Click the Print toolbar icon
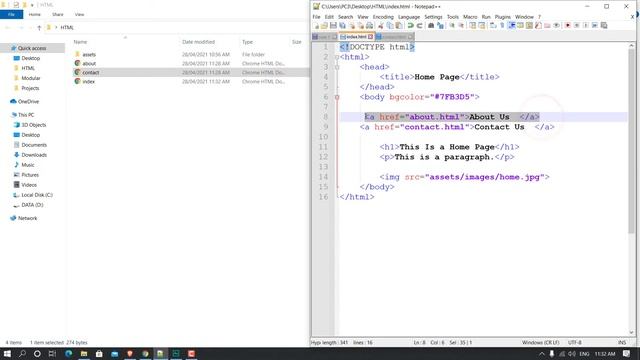The image size is (640, 360). 369,25
